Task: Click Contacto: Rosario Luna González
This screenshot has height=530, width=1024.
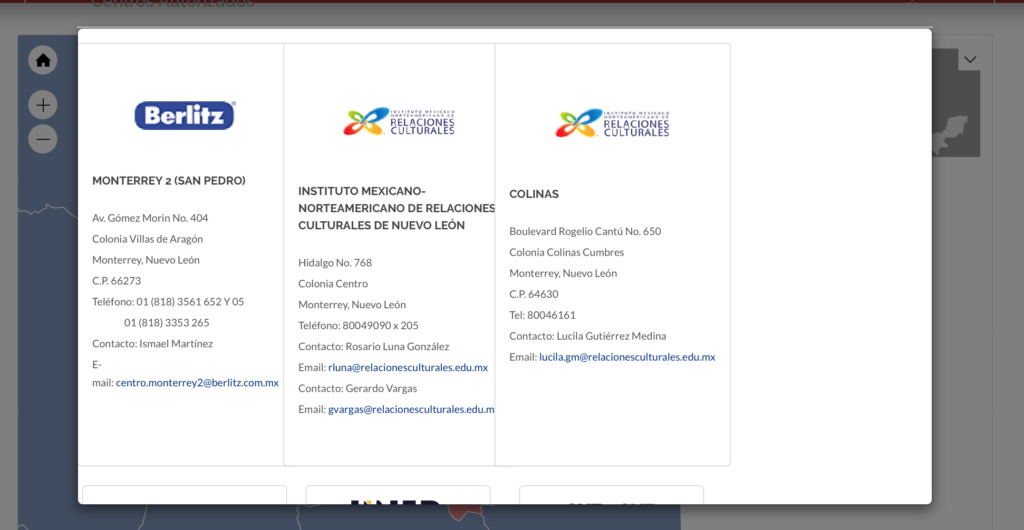Action: [374, 347]
